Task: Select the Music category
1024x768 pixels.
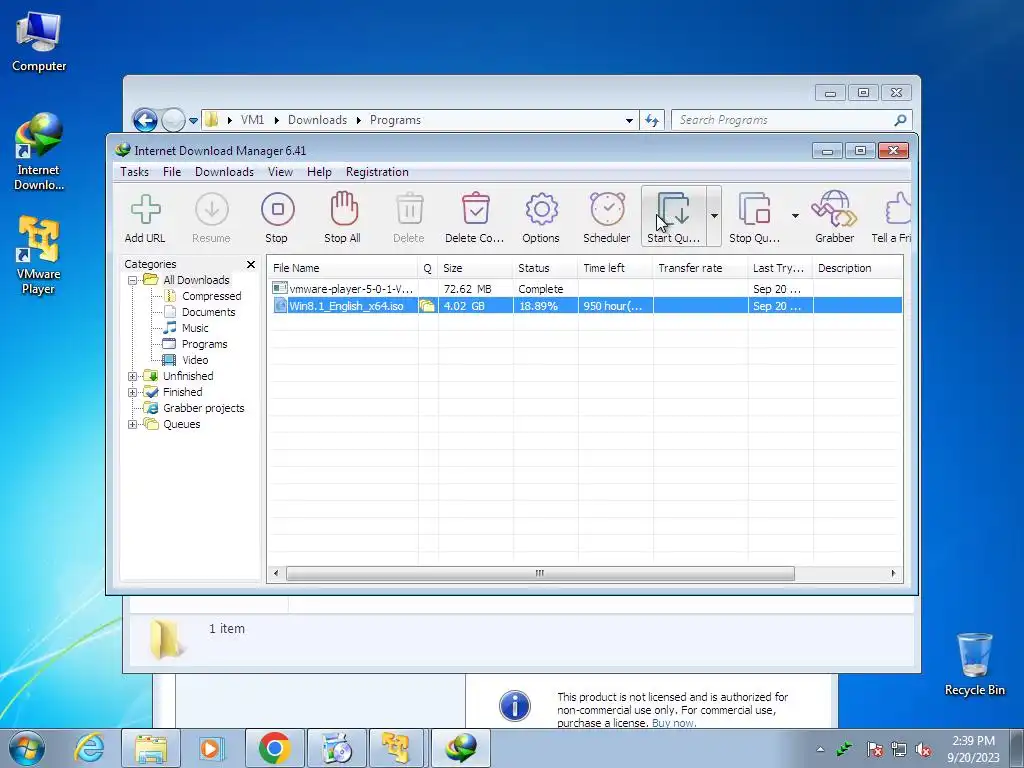Action: click(195, 328)
